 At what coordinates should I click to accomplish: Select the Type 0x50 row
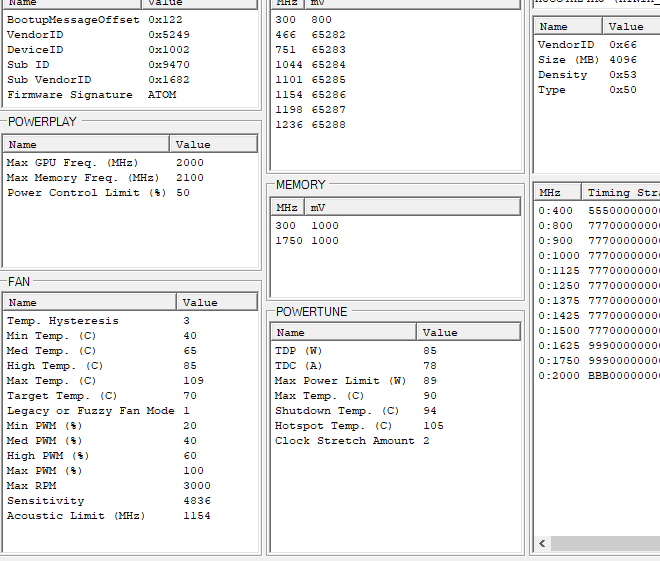(x=598, y=90)
